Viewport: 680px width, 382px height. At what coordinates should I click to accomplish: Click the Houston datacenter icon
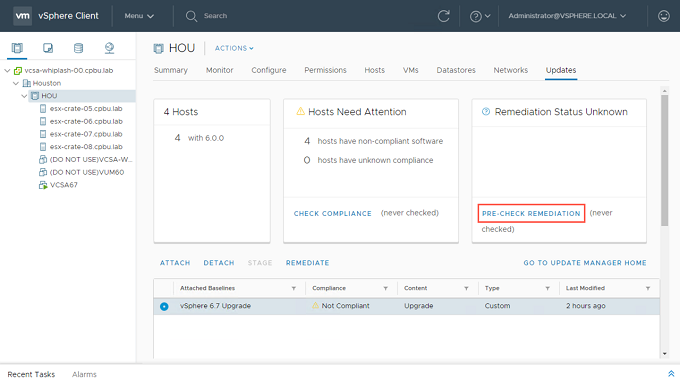coord(26,83)
